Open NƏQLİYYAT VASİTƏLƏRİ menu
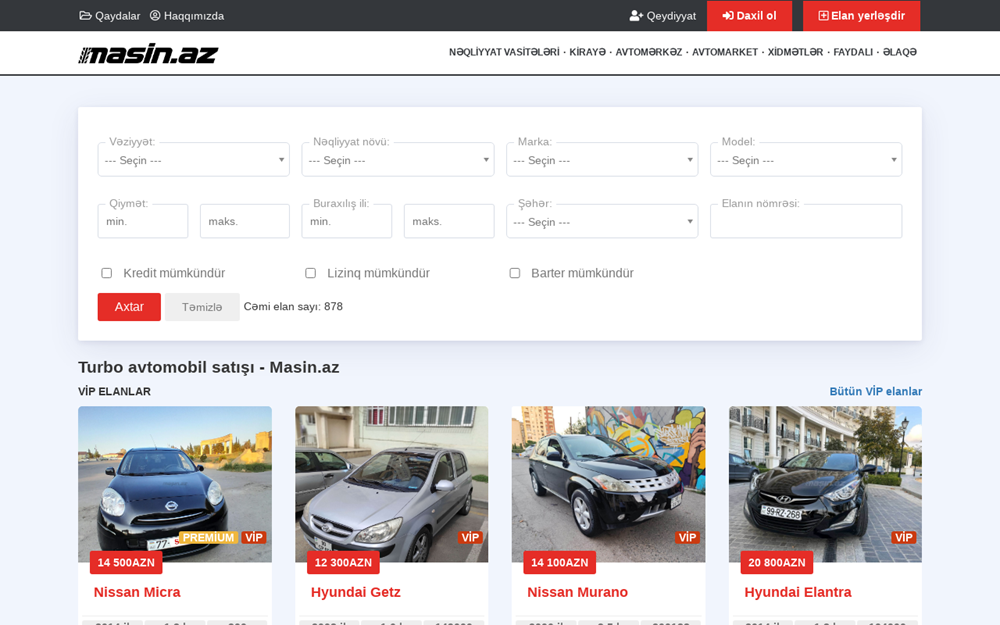The image size is (1000, 625). pos(504,52)
